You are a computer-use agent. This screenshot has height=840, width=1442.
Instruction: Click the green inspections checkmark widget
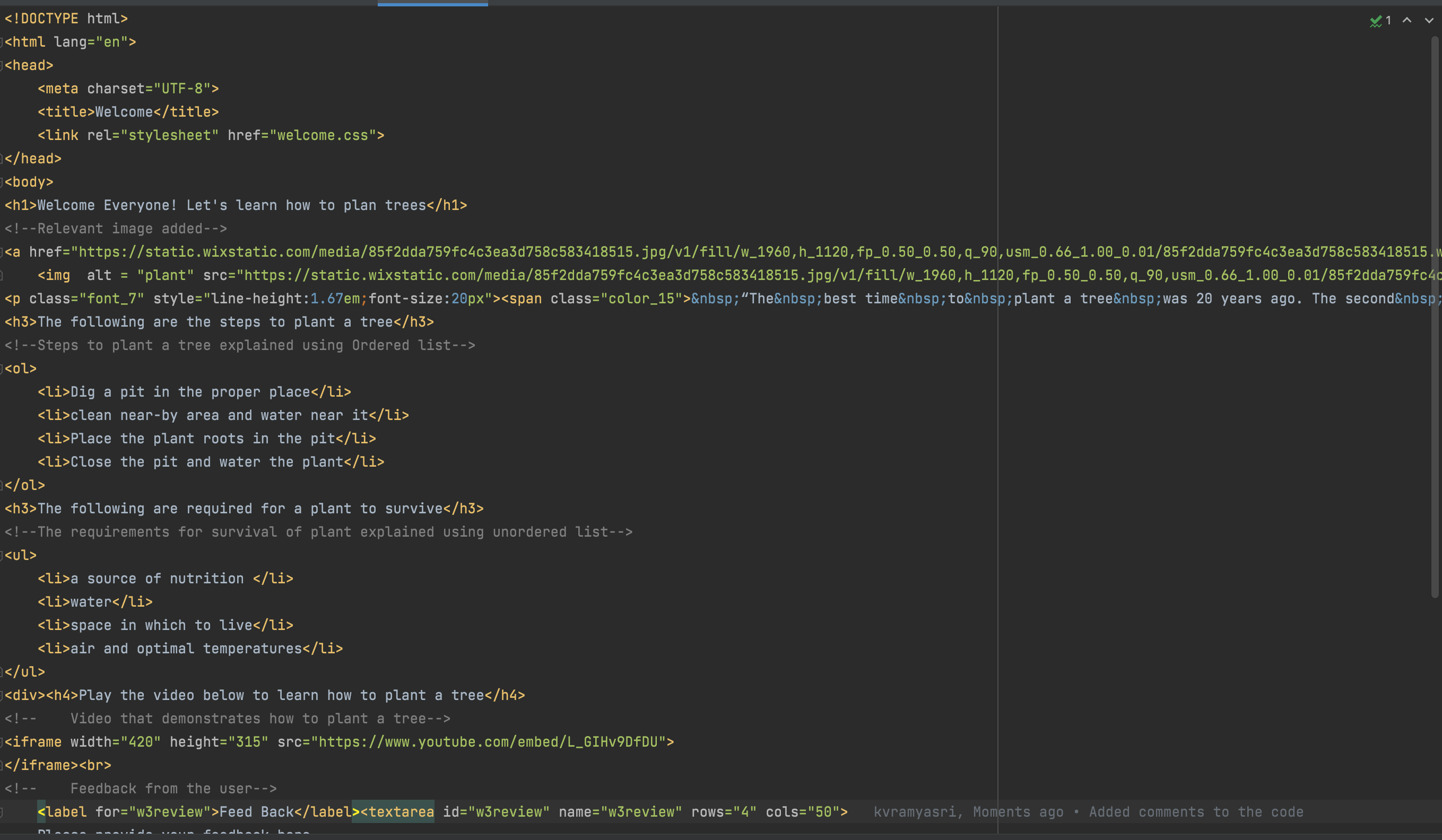pos(1376,21)
